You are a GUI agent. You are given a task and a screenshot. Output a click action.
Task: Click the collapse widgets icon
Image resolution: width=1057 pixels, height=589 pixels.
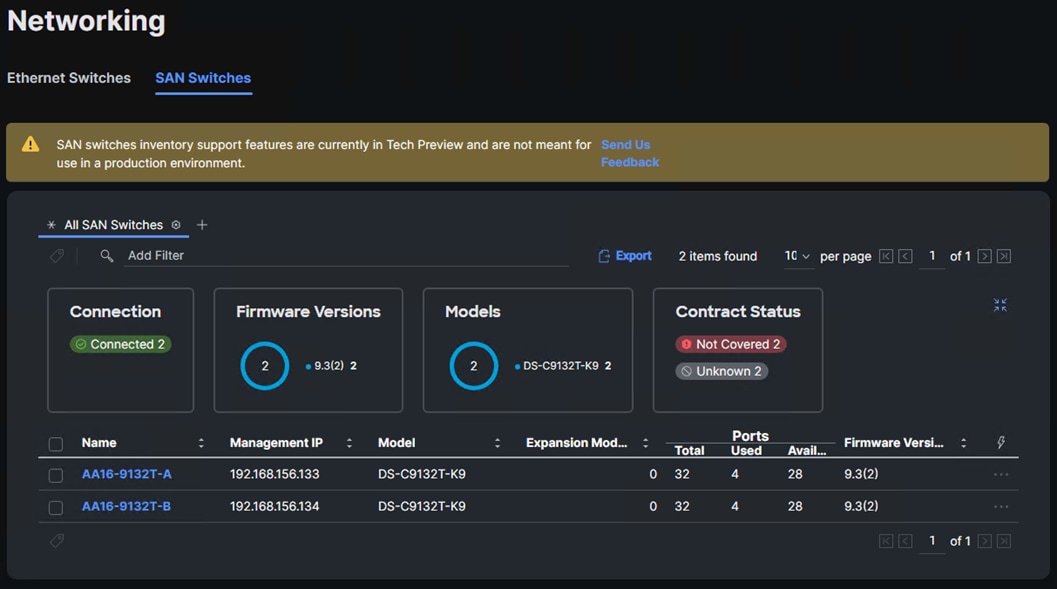click(x=1000, y=305)
